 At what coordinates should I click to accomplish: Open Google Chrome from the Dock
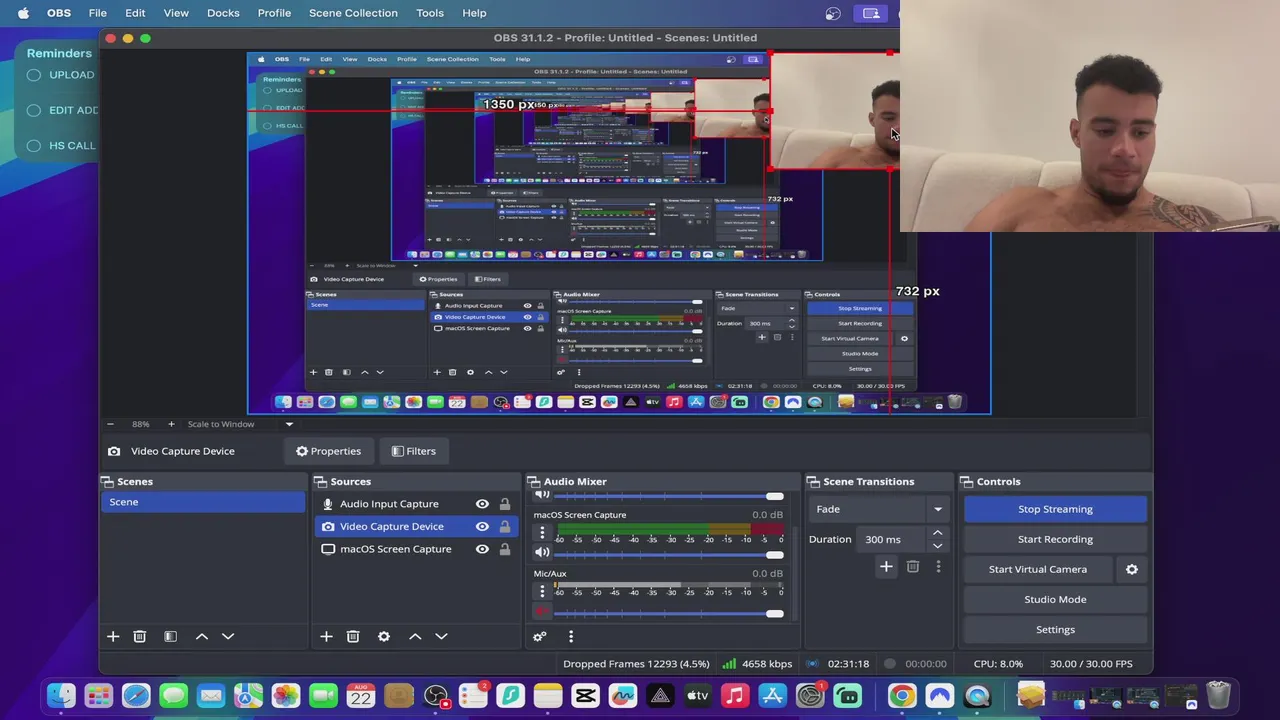[902, 695]
